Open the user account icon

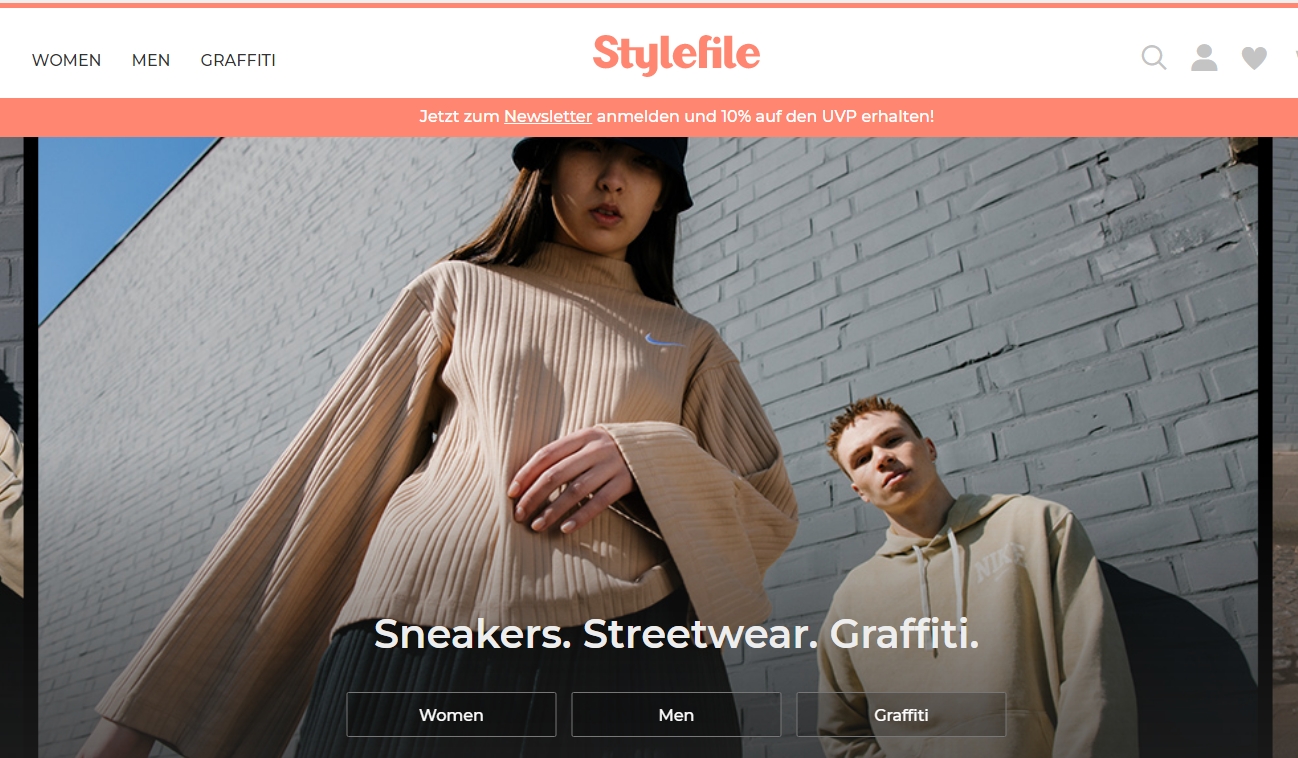pyautogui.click(x=1204, y=58)
